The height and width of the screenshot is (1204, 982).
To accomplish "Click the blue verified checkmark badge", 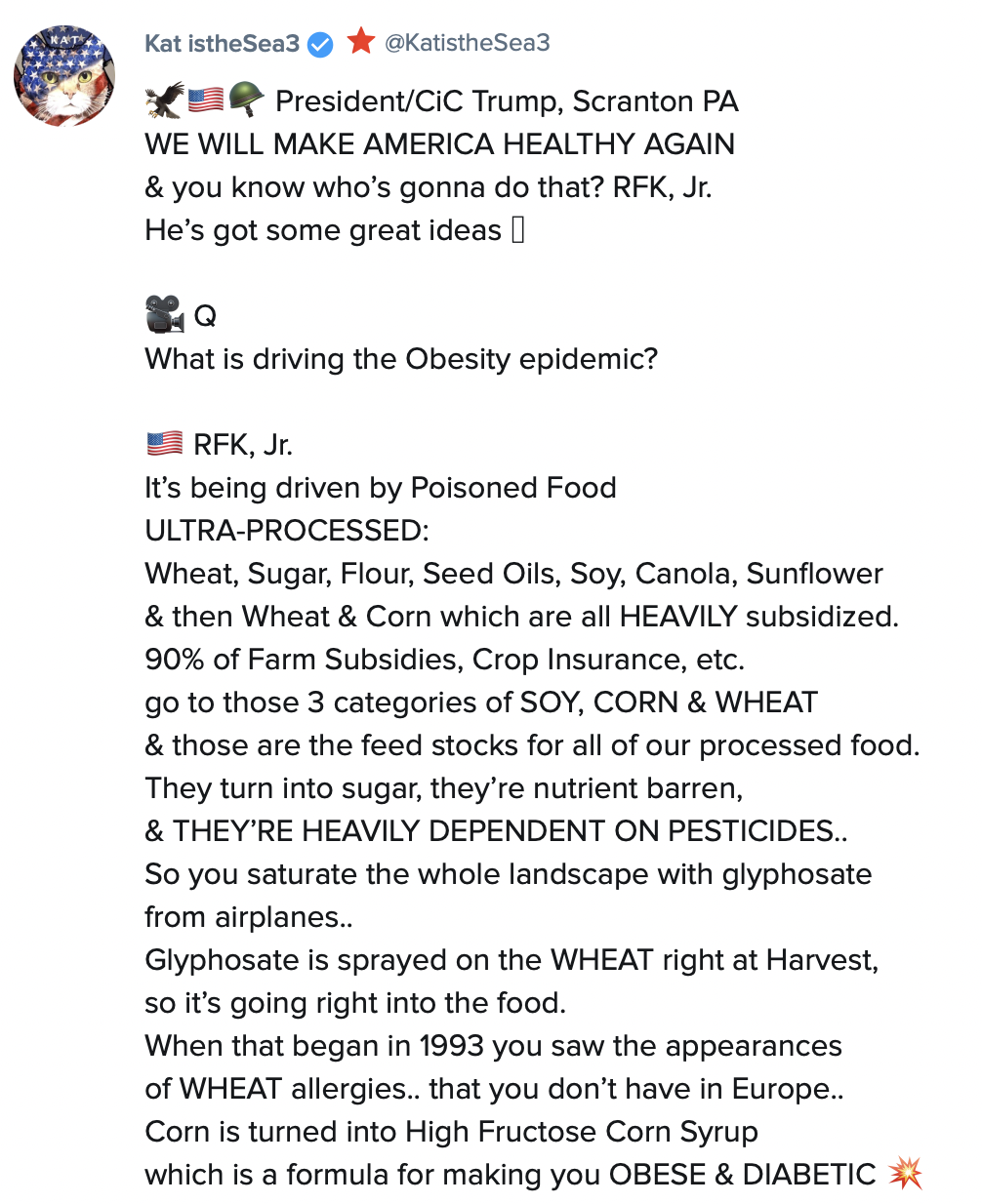I will 320,44.
